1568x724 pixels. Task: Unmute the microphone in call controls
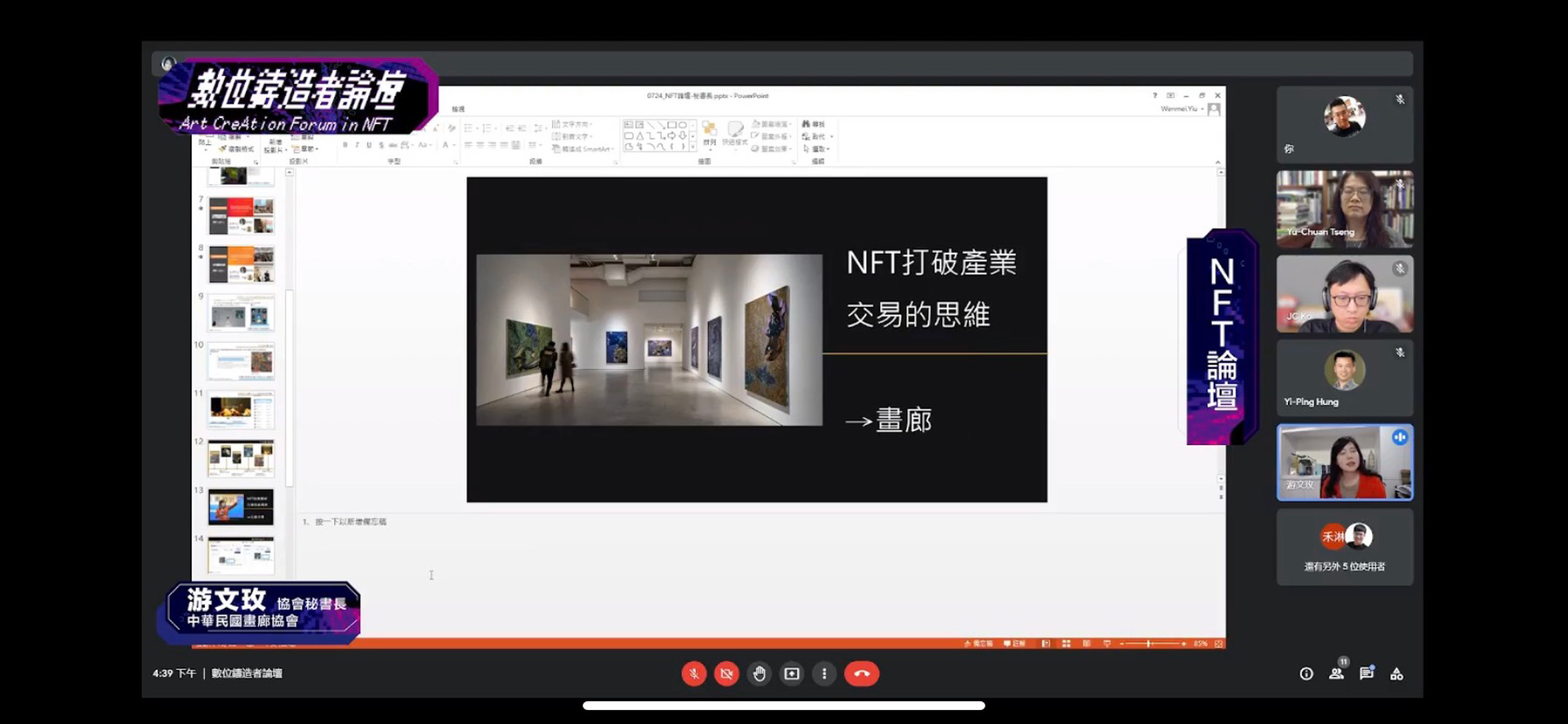[693, 673]
